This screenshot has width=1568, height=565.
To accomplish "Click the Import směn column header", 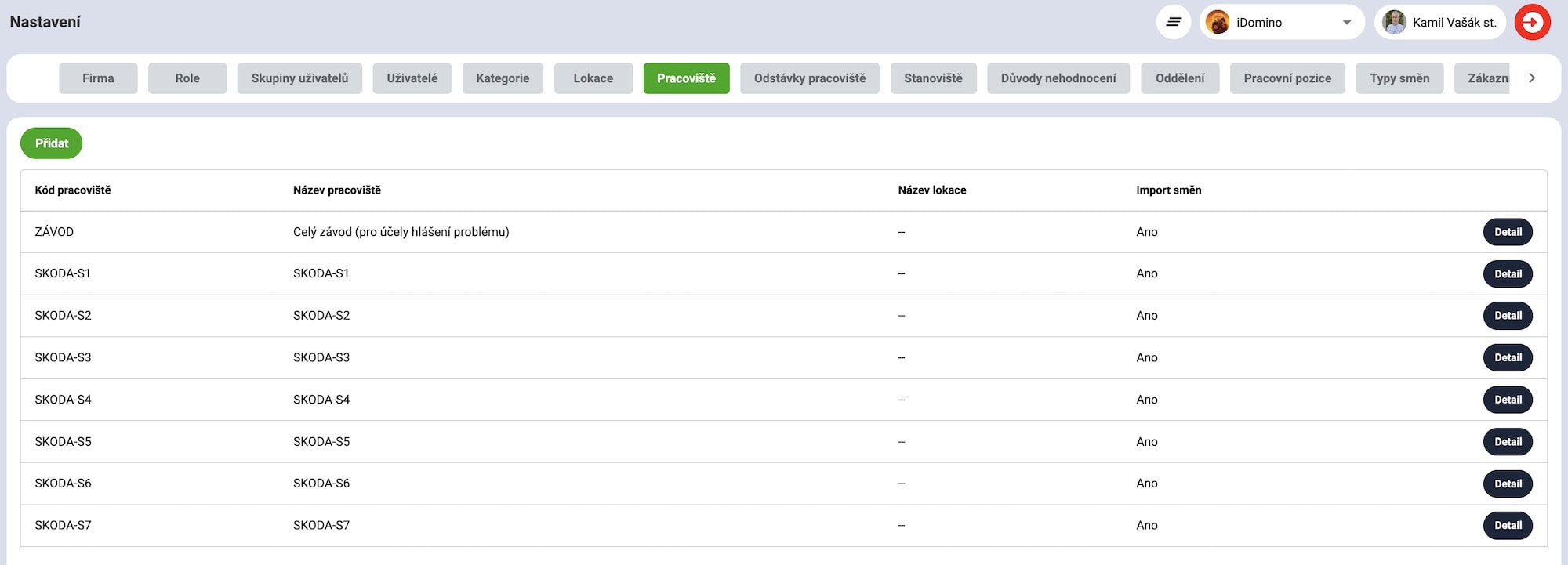I will coord(1168,190).
